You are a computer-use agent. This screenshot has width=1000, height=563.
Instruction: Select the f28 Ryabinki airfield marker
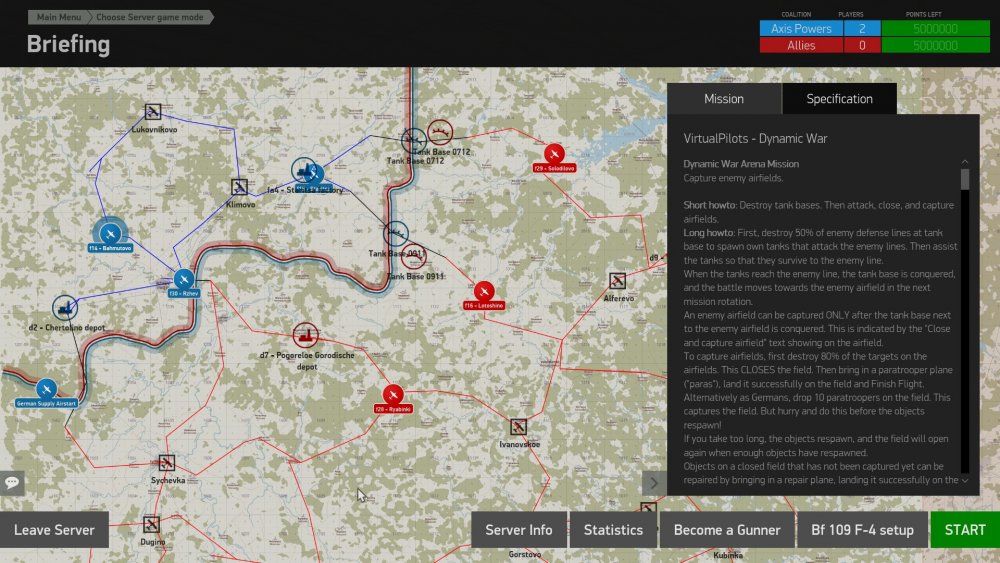point(393,395)
